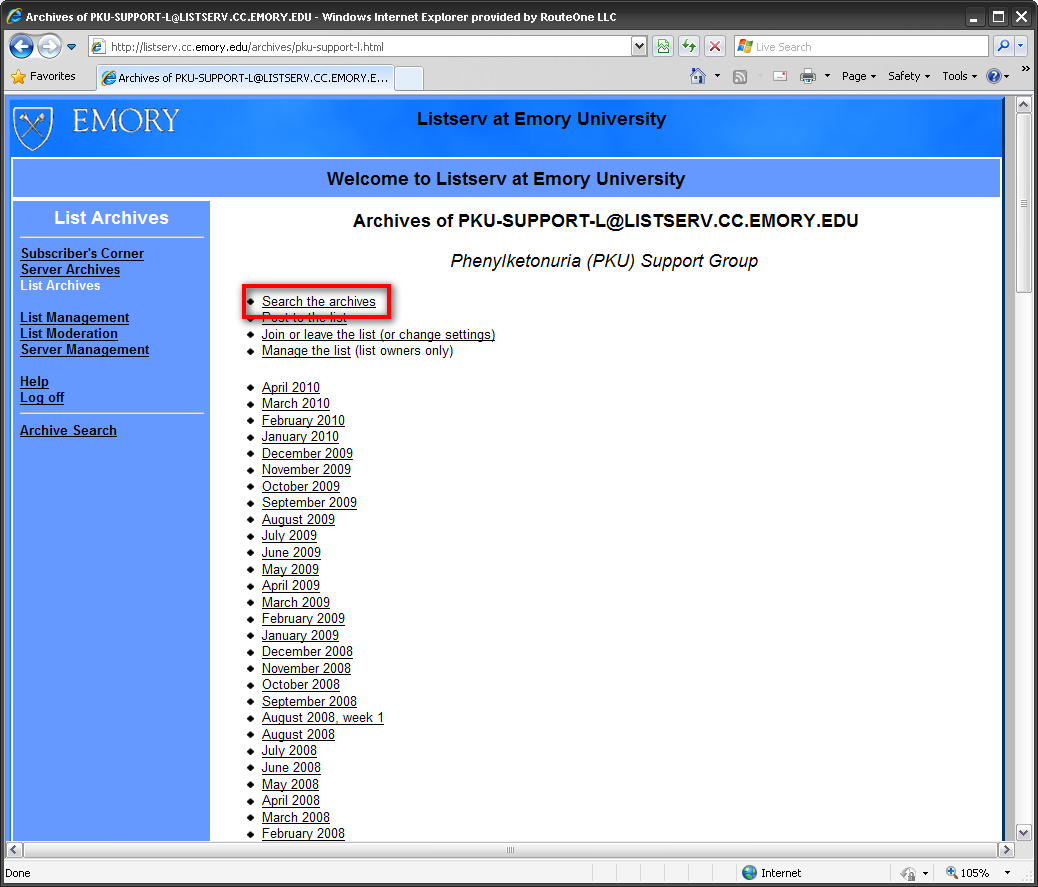Expand the Print dropdown arrow
Image resolution: width=1038 pixels, height=887 pixels.
827,76
